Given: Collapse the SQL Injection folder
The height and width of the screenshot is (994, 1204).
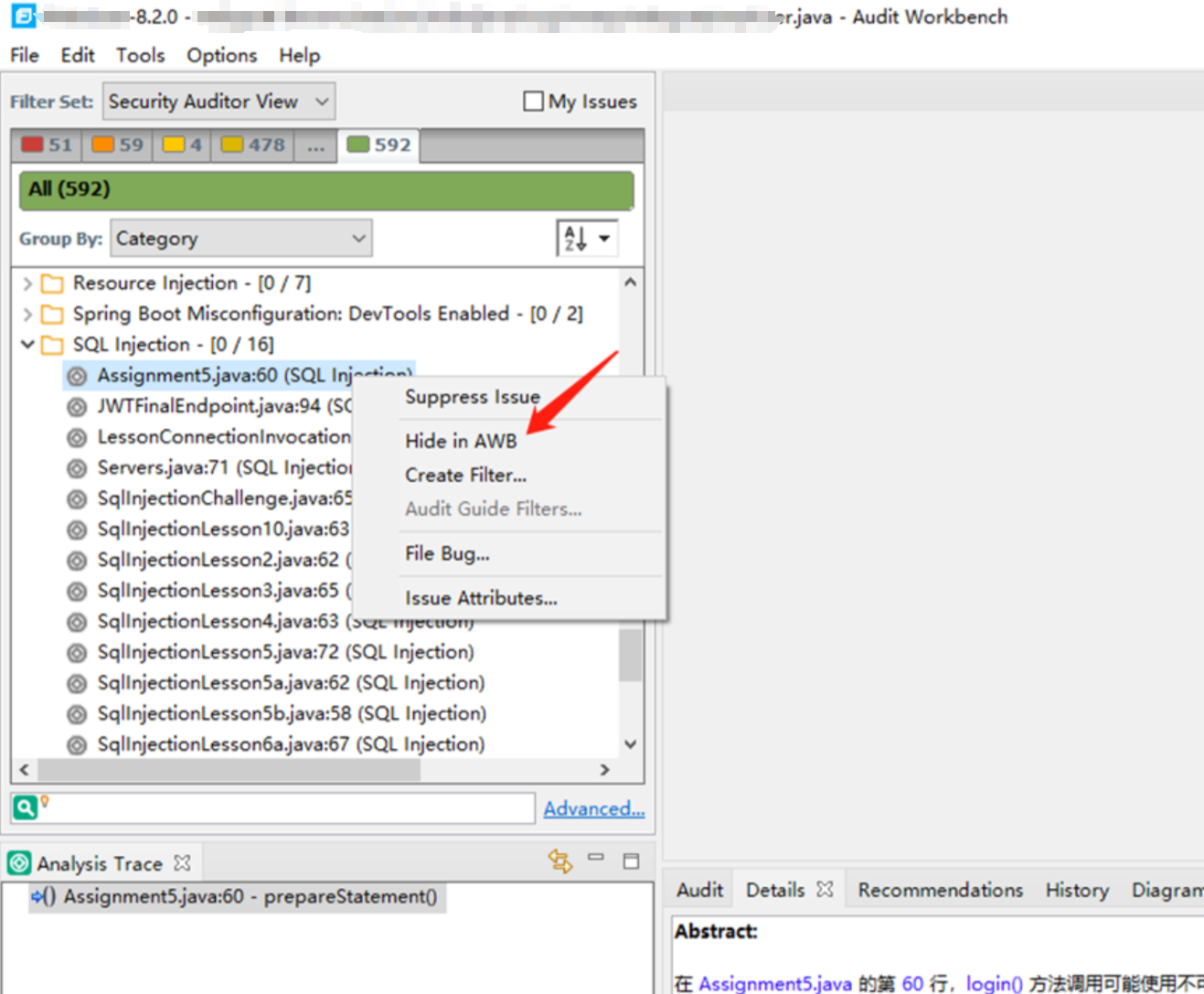Looking at the screenshot, I should click(x=27, y=345).
